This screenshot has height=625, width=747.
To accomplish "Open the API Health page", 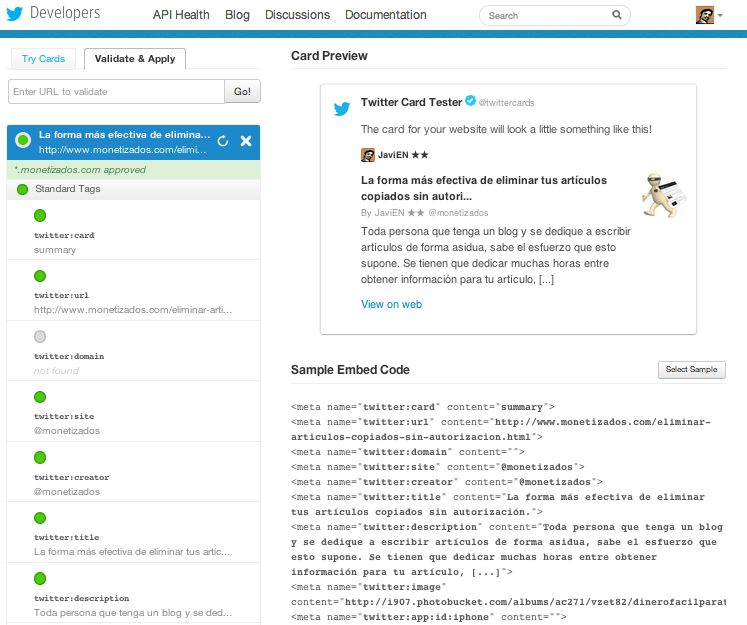I will 181,15.
